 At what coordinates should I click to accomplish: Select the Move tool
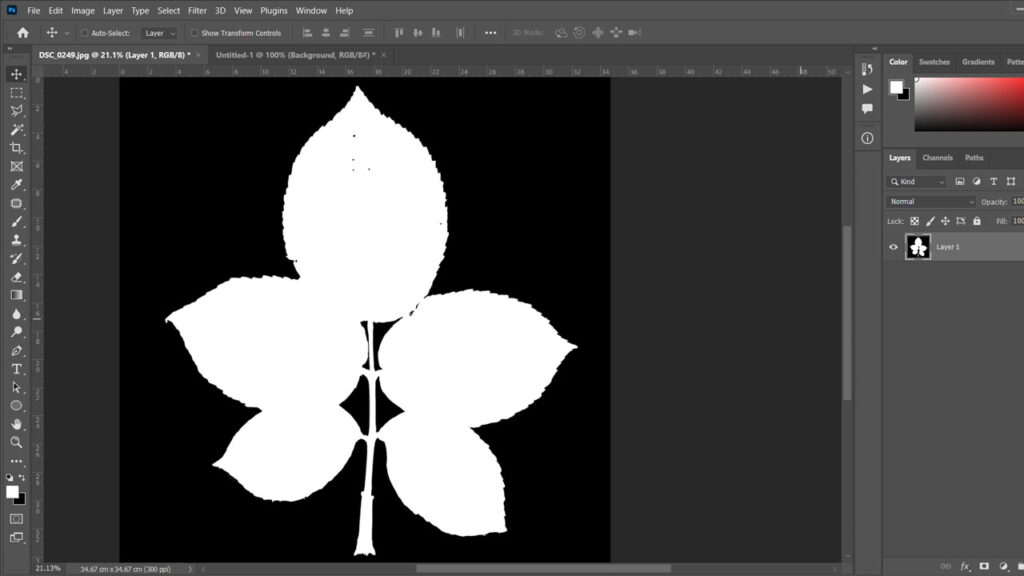(16, 74)
